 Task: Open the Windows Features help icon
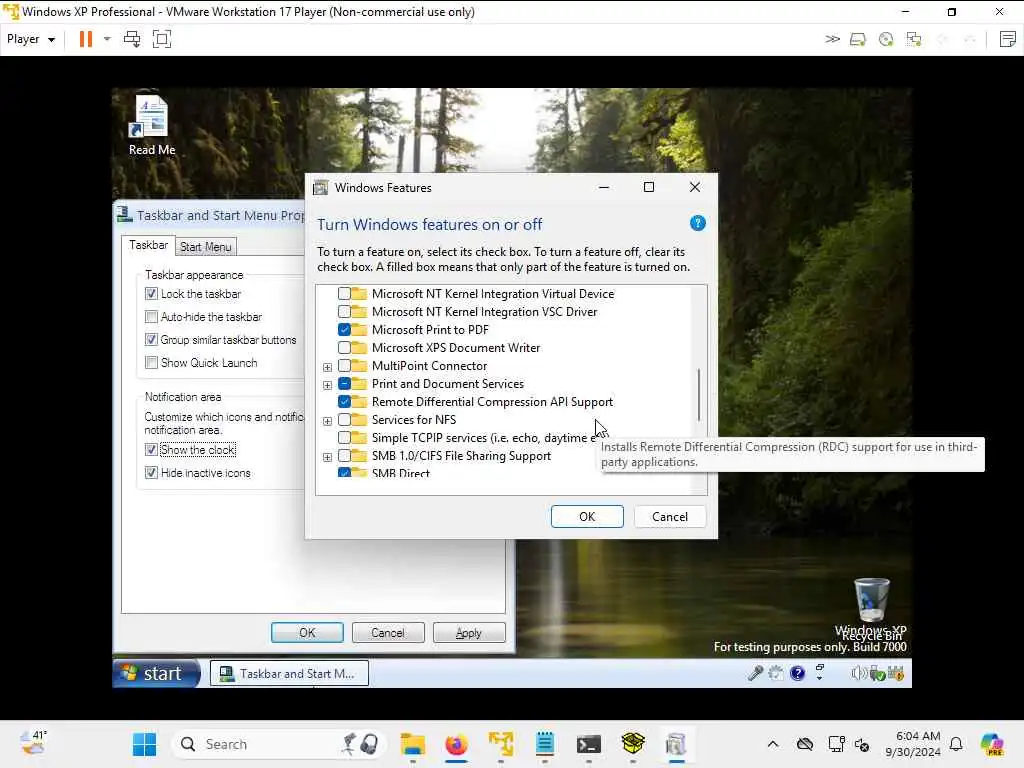(697, 223)
